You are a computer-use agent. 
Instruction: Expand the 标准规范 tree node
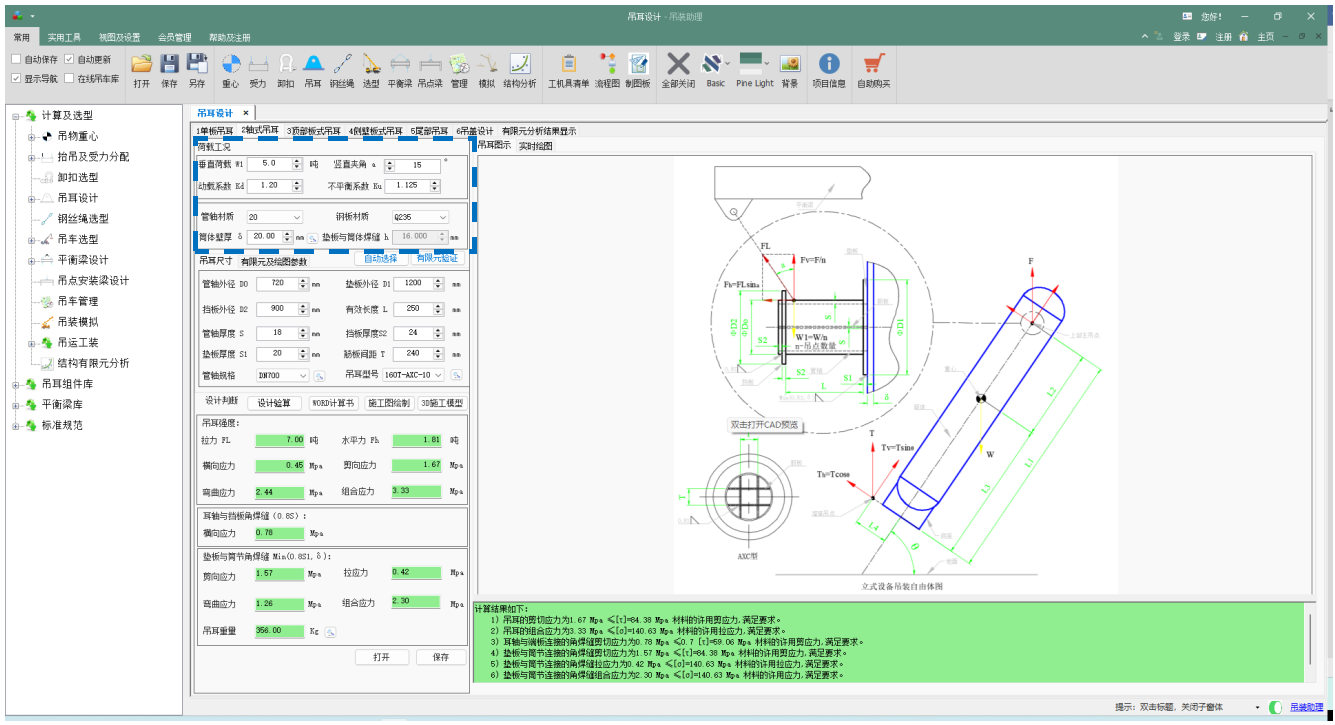point(16,426)
